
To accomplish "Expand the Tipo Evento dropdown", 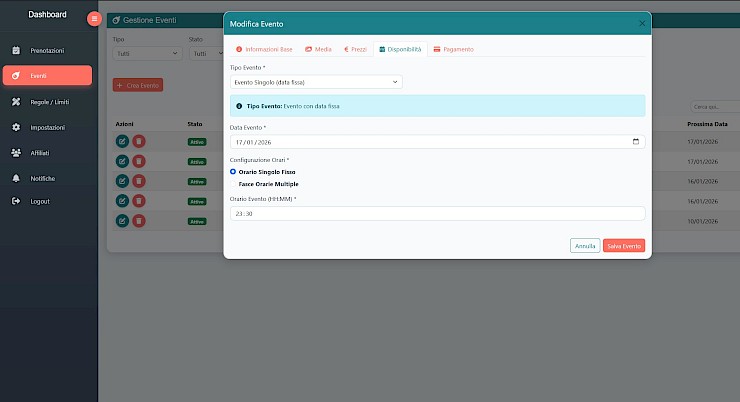I will tap(316, 82).
